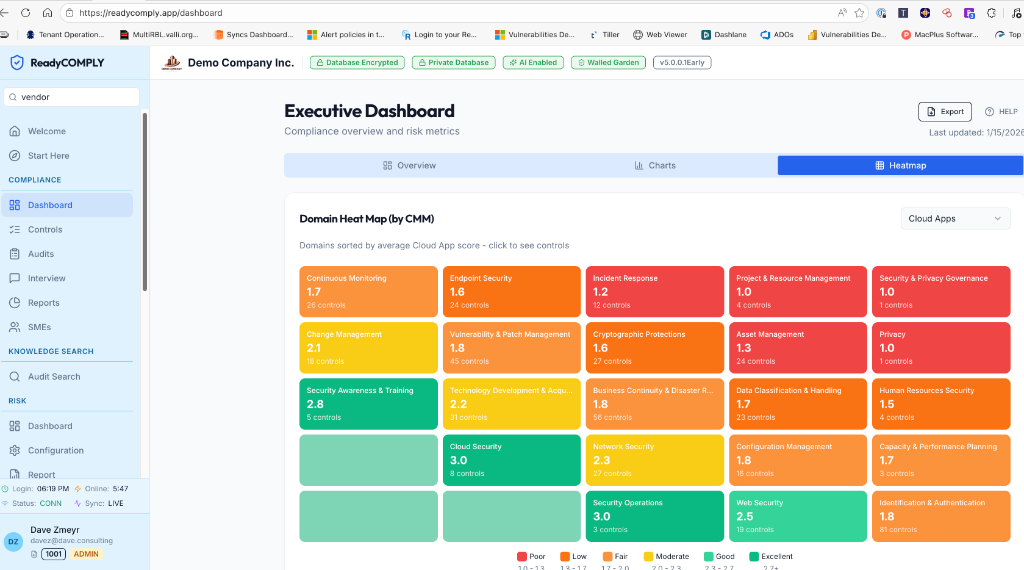
Task: Open Welcome in the sidebar
Action: tap(67, 131)
